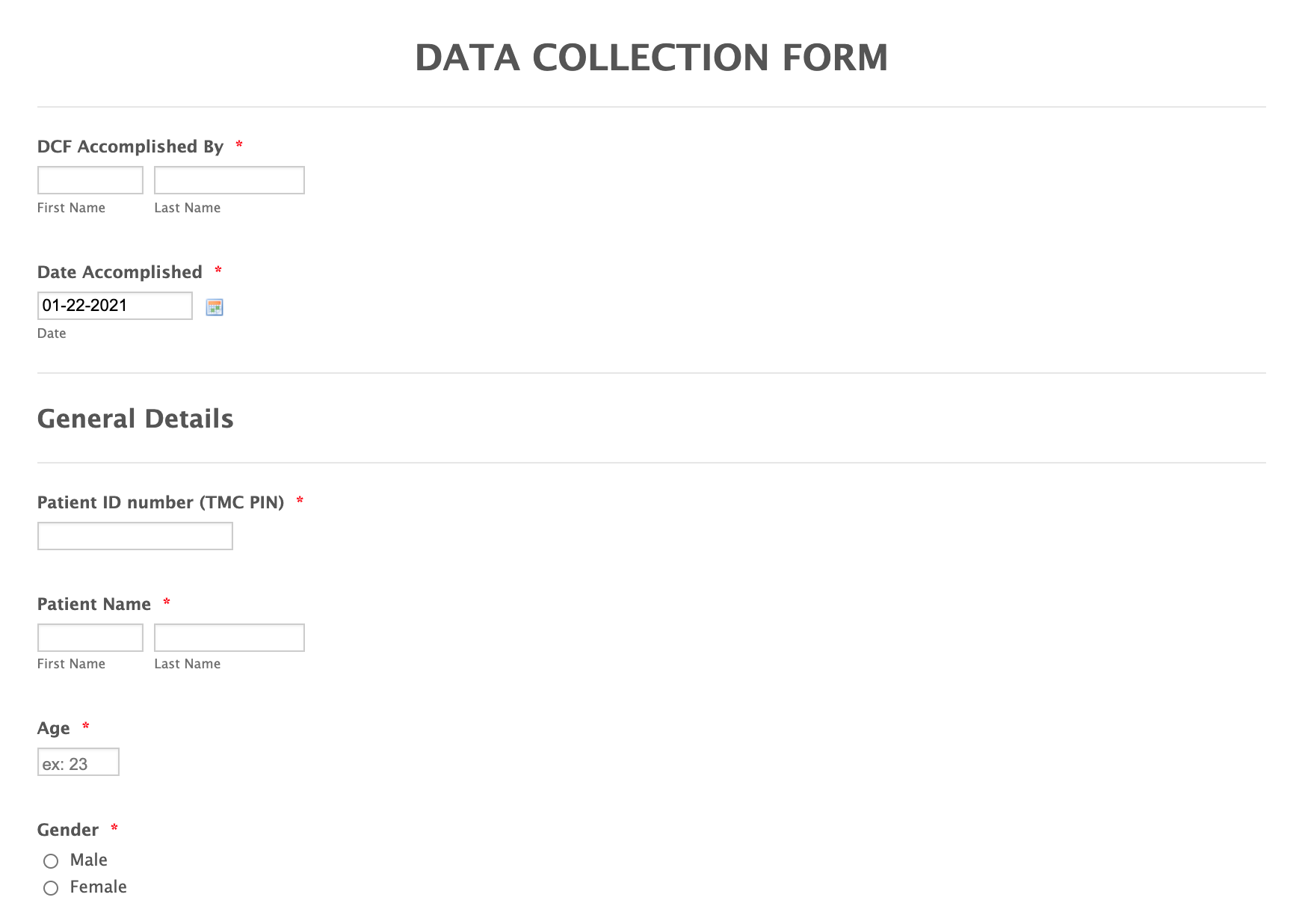
Task: Click the Date Accomplished label
Action: (x=120, y=272)
